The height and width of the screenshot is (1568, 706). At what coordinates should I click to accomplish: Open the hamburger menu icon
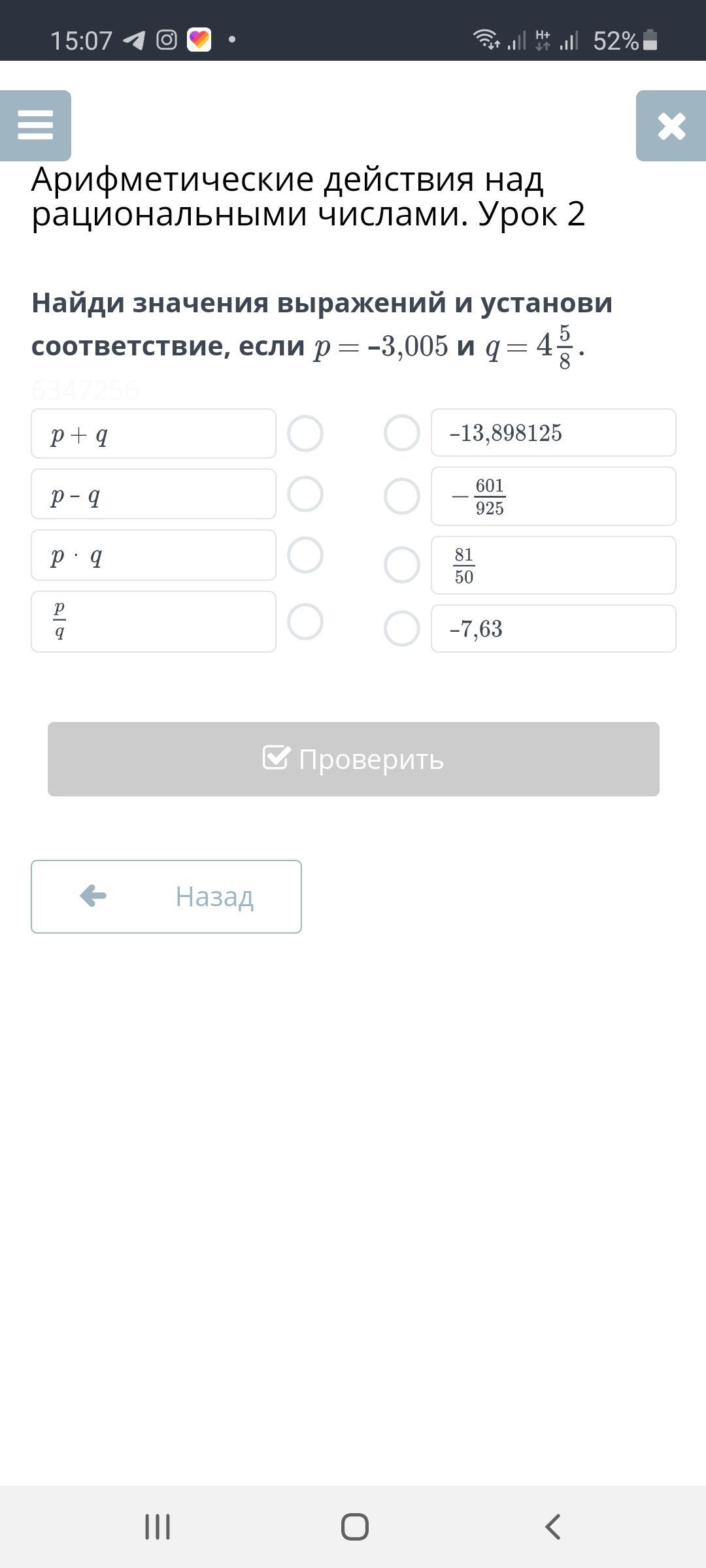click(x=35, y=125)
